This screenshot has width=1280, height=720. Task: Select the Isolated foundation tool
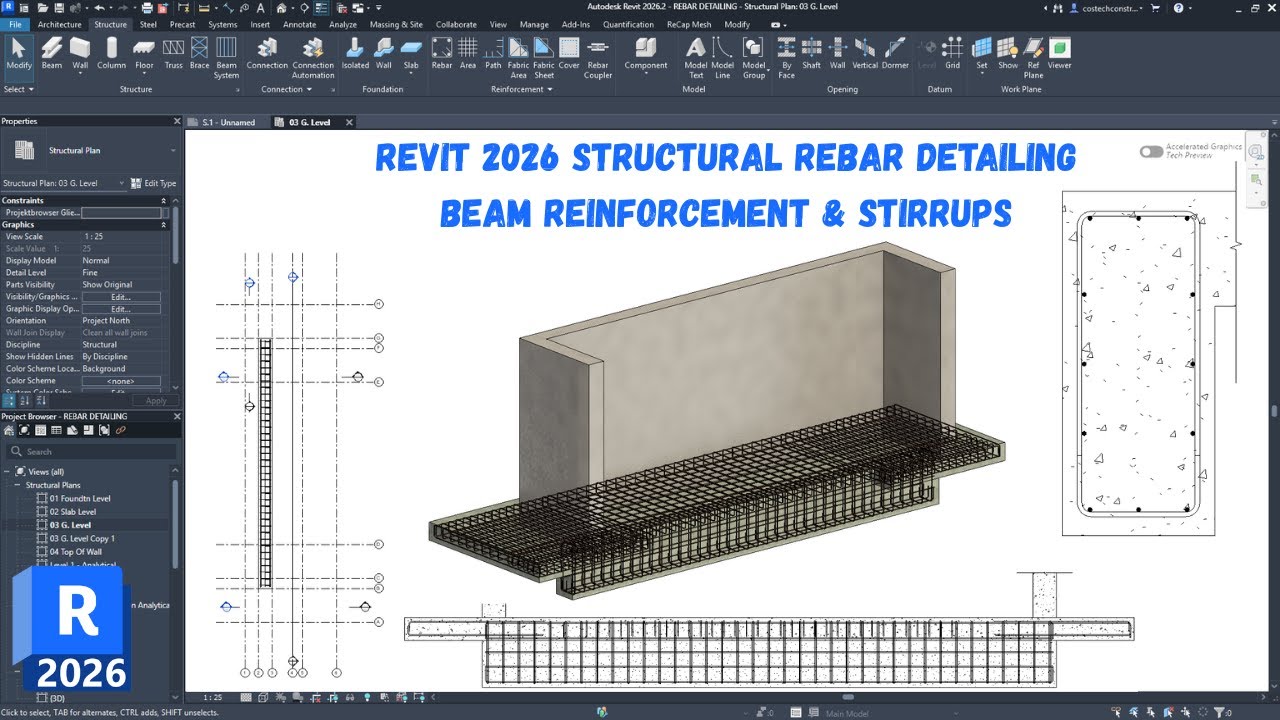355,53
